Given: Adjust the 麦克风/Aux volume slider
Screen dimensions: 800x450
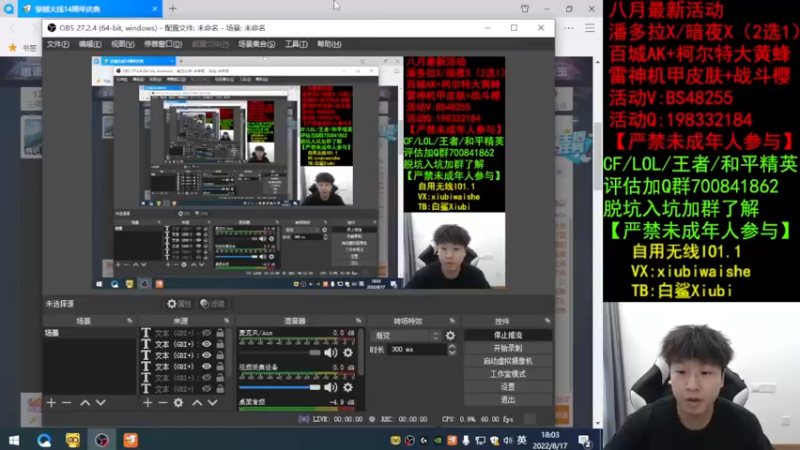Looking at the screenshot, I should [280, 353].
